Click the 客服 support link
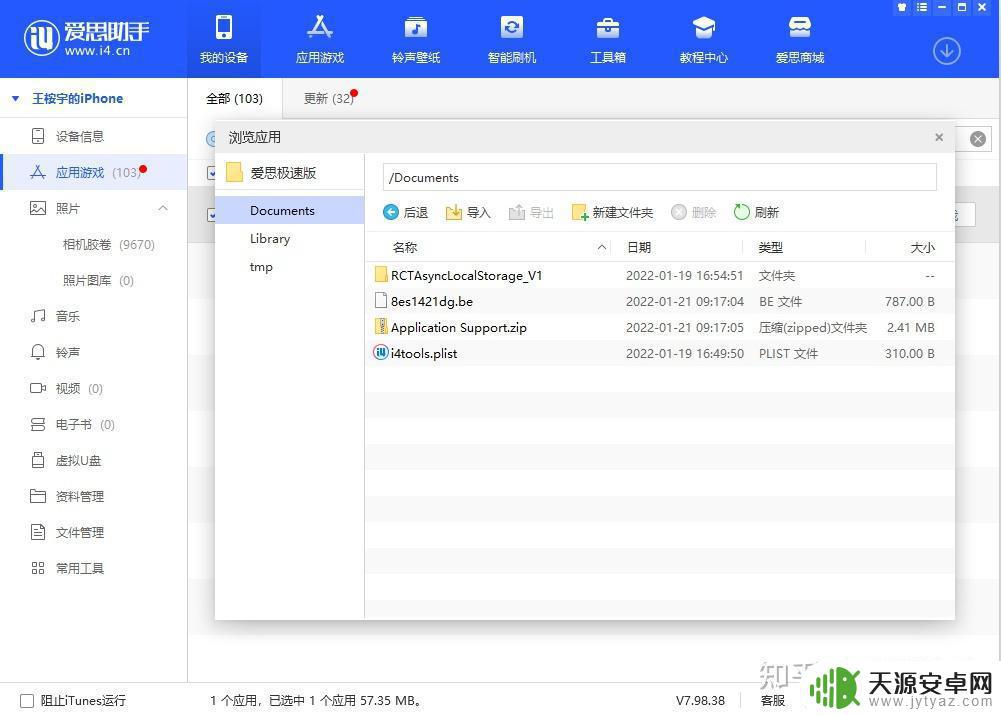The image size is (1001, 716). point(772,701)
